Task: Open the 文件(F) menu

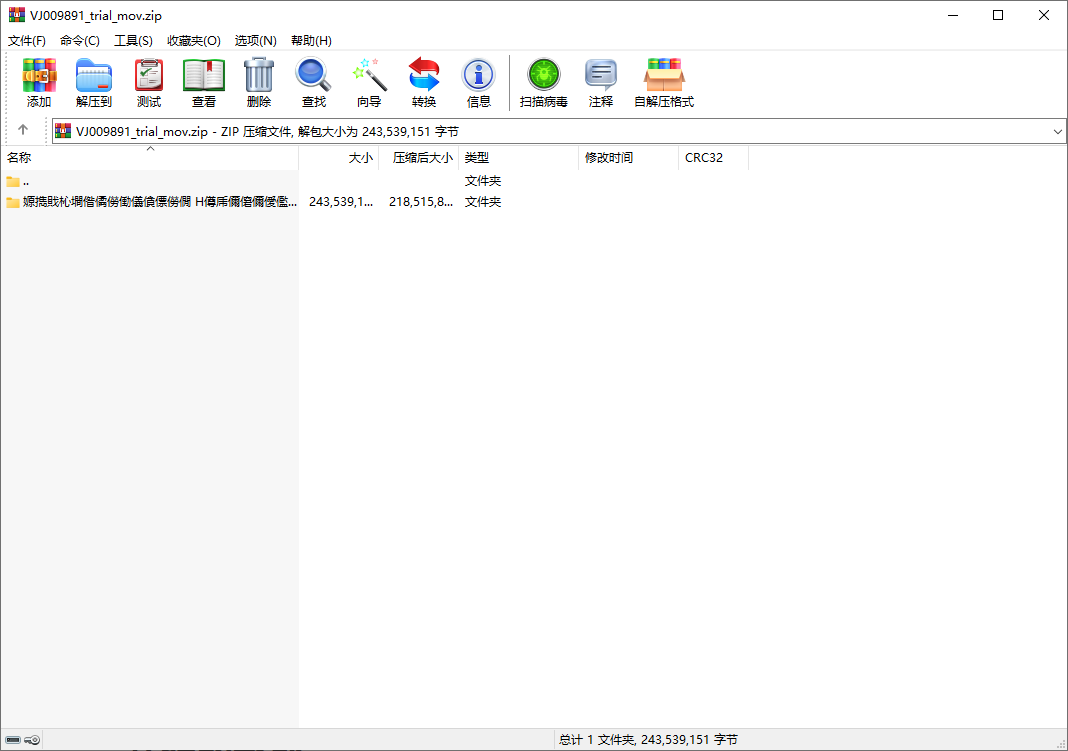Action: 27,41
